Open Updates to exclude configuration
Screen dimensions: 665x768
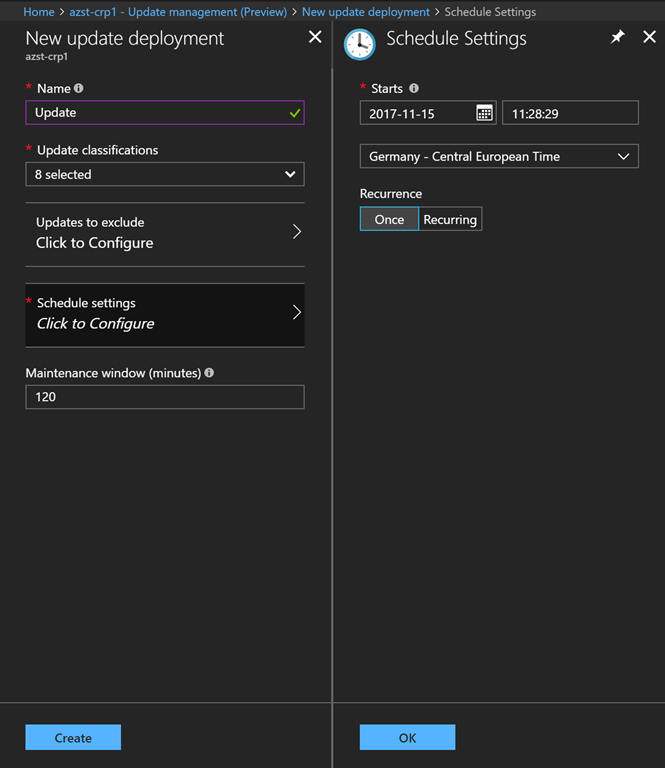pos(165,233)
